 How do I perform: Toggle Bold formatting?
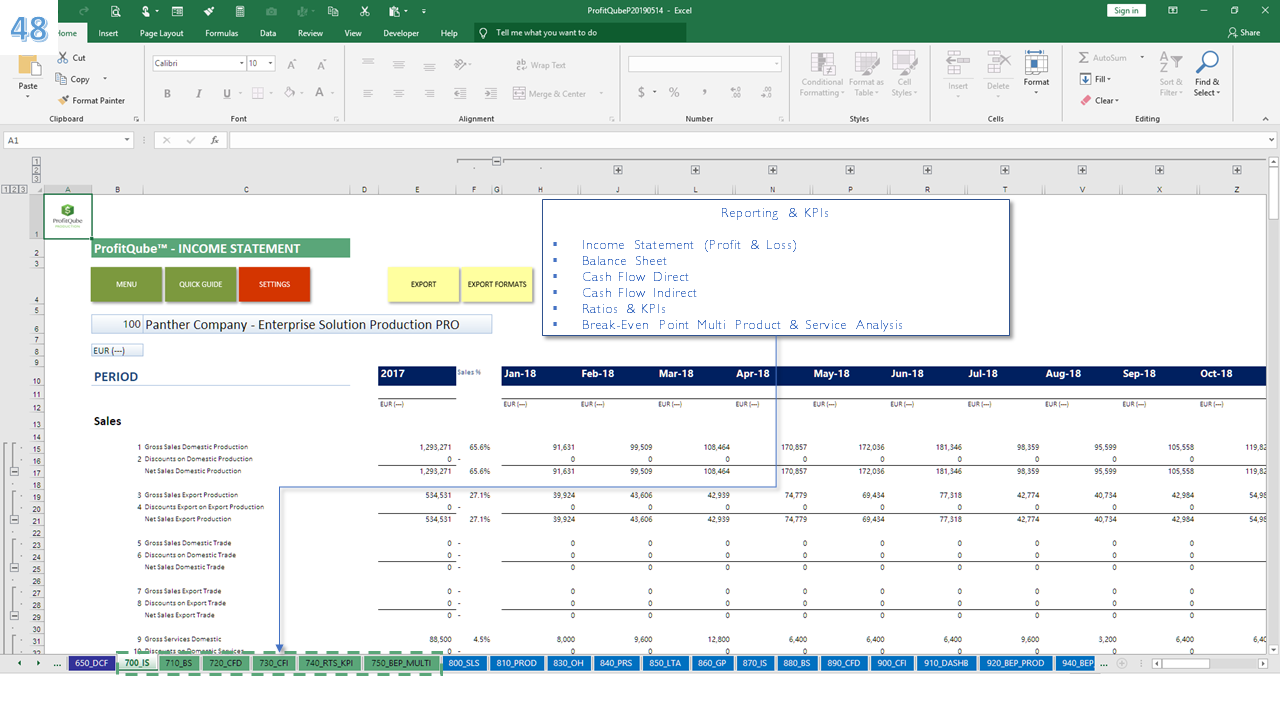(167, 93)
